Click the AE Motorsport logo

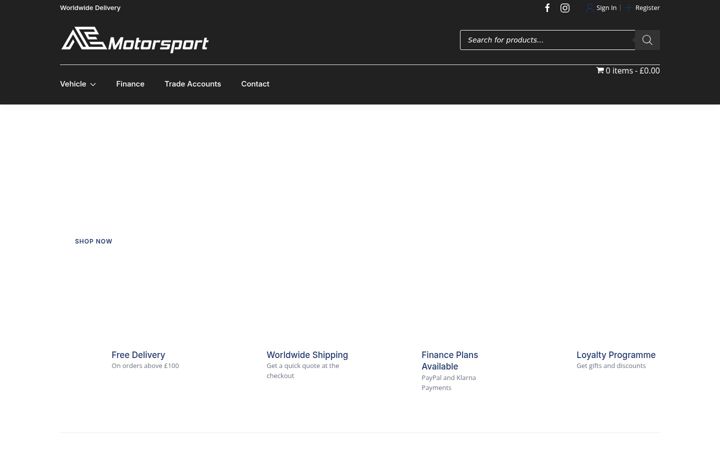pyautogui.click(x=135, y=39)
